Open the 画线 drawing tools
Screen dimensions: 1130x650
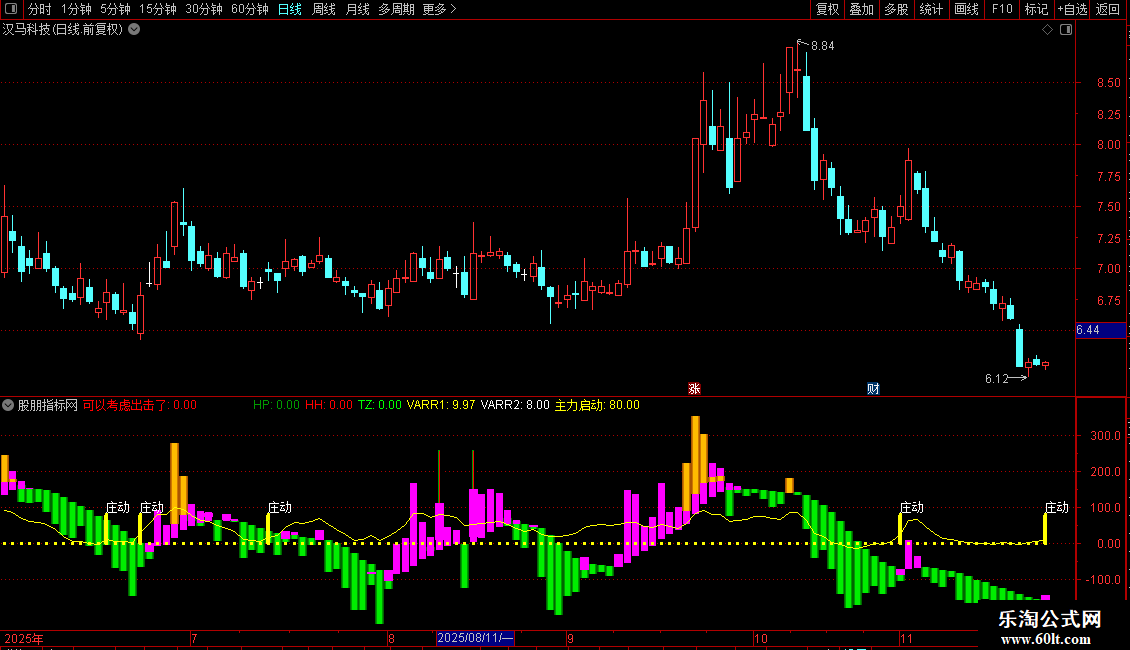966,9
